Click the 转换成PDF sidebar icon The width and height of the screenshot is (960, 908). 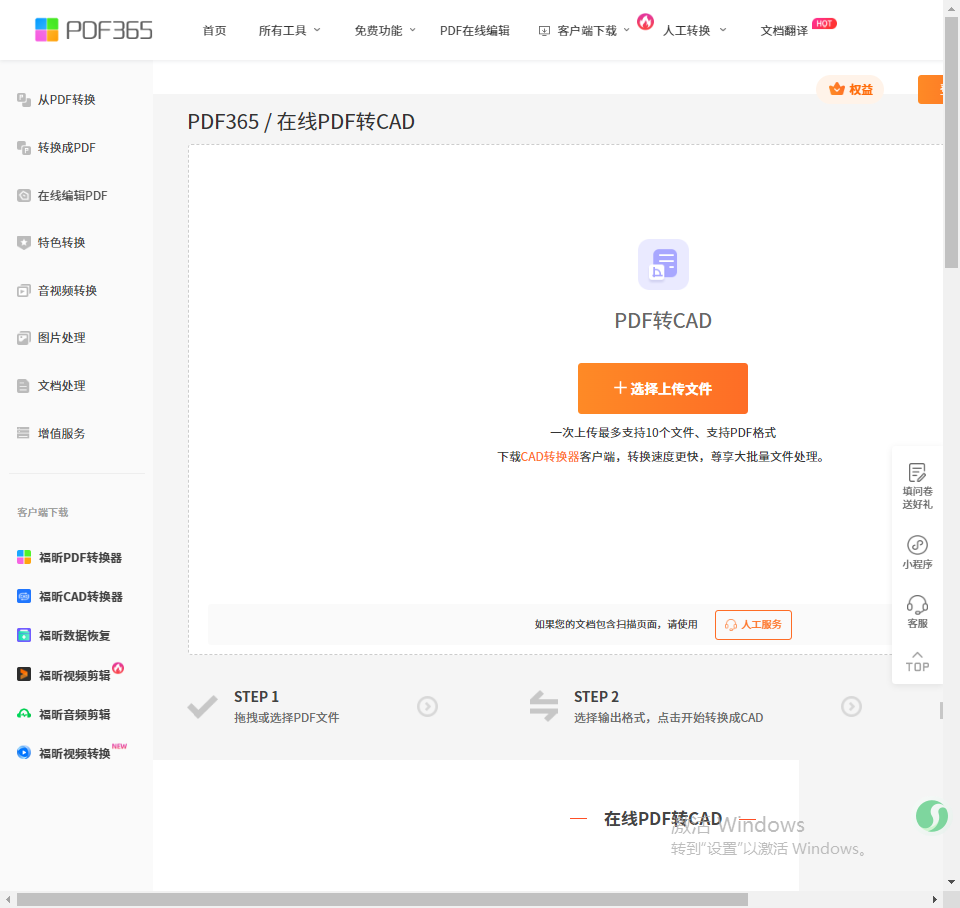(x=24, y=148)
